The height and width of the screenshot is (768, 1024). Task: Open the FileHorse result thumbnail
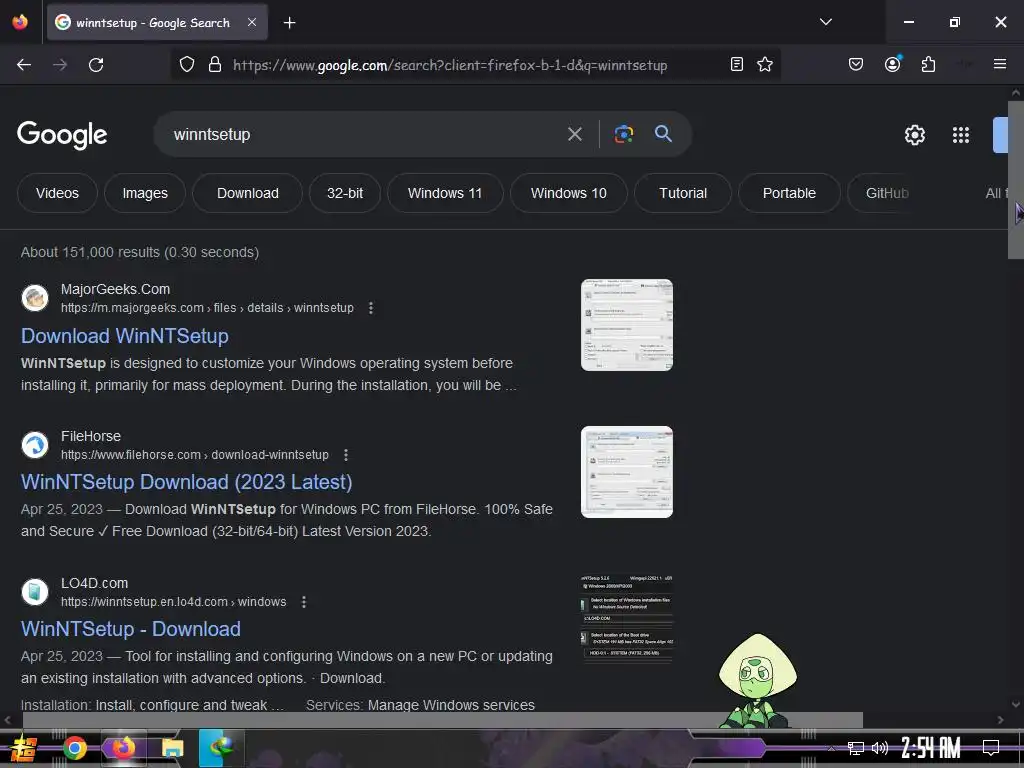[627, 472]
